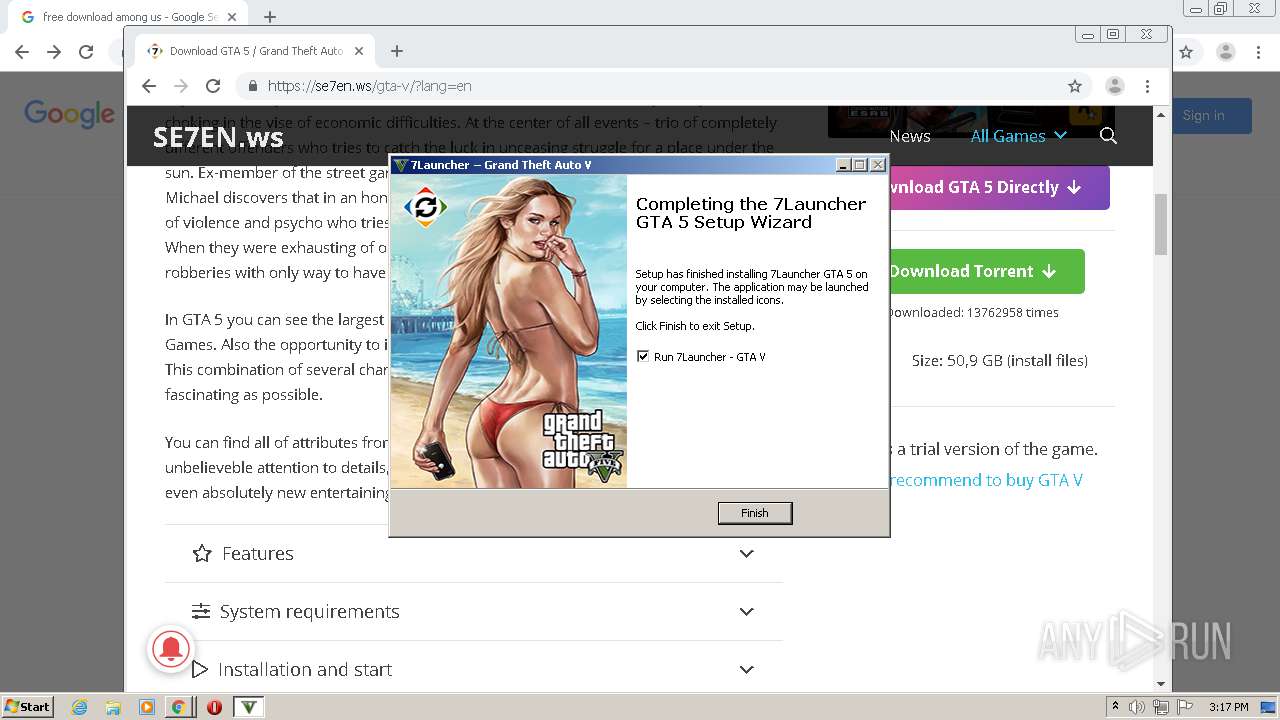
Task: Open Windows Explorer folder on taskbar
Action: point(113,707)
